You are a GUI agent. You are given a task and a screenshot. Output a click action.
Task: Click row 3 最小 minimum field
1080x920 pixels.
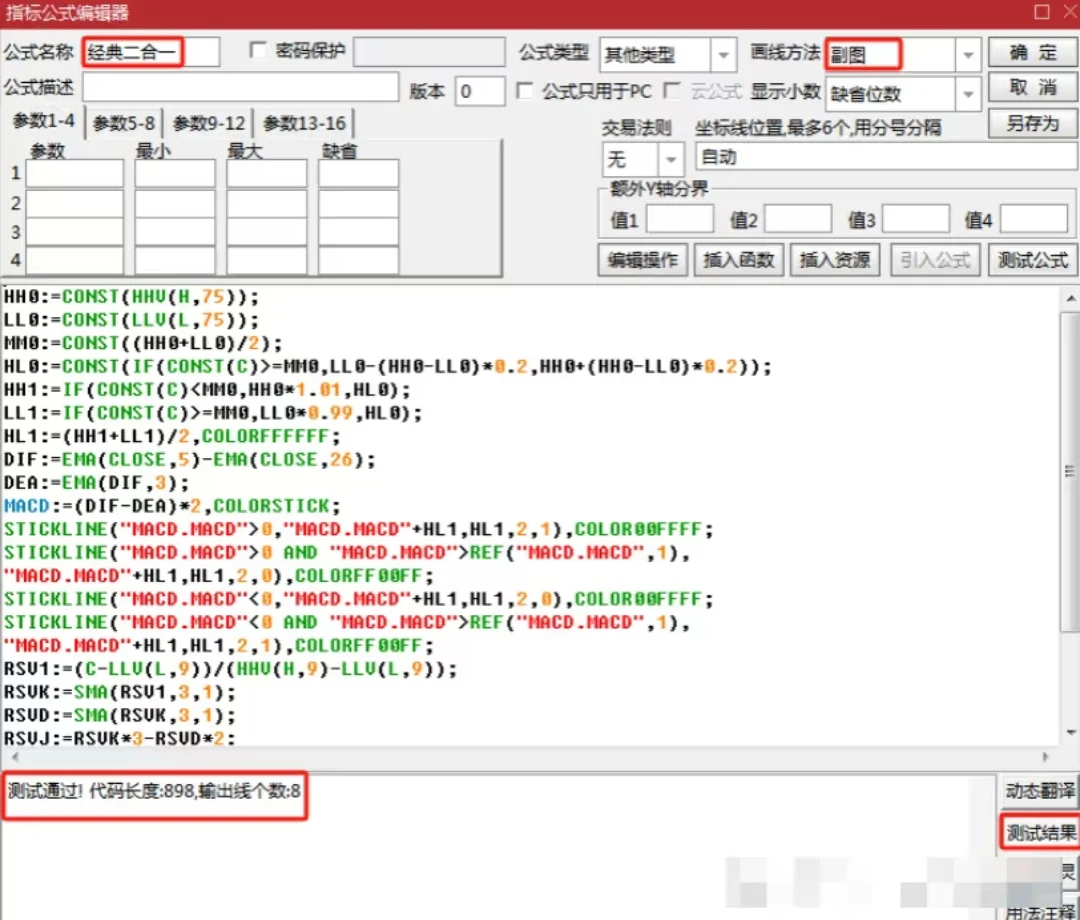(175, 232)
